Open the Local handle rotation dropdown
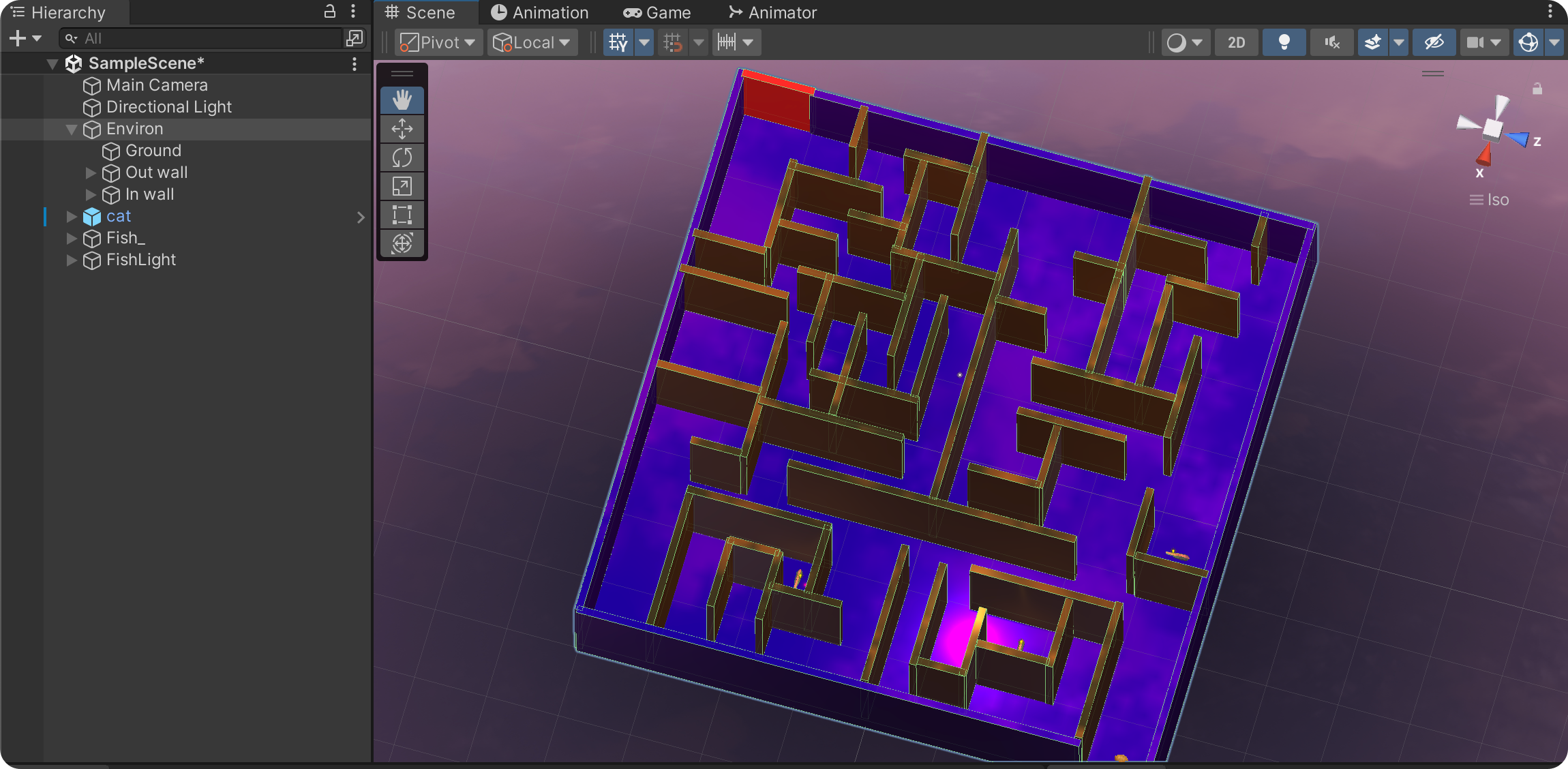Viewport: 1568px width, 769px height. 532,42
